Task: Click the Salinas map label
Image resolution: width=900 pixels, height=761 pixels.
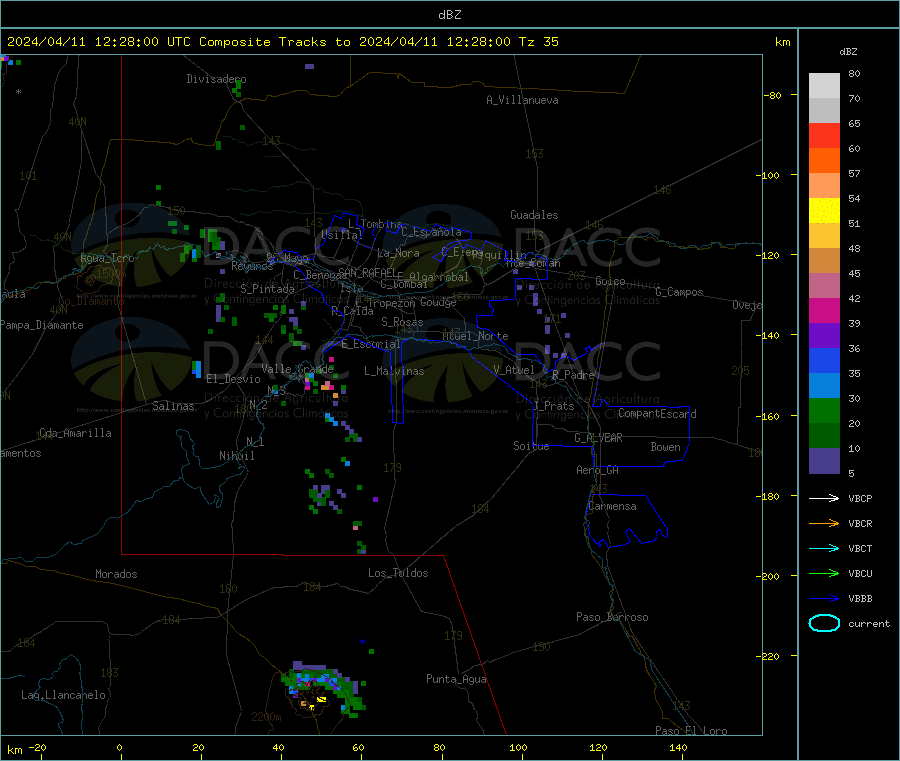Action: point(173,406)
